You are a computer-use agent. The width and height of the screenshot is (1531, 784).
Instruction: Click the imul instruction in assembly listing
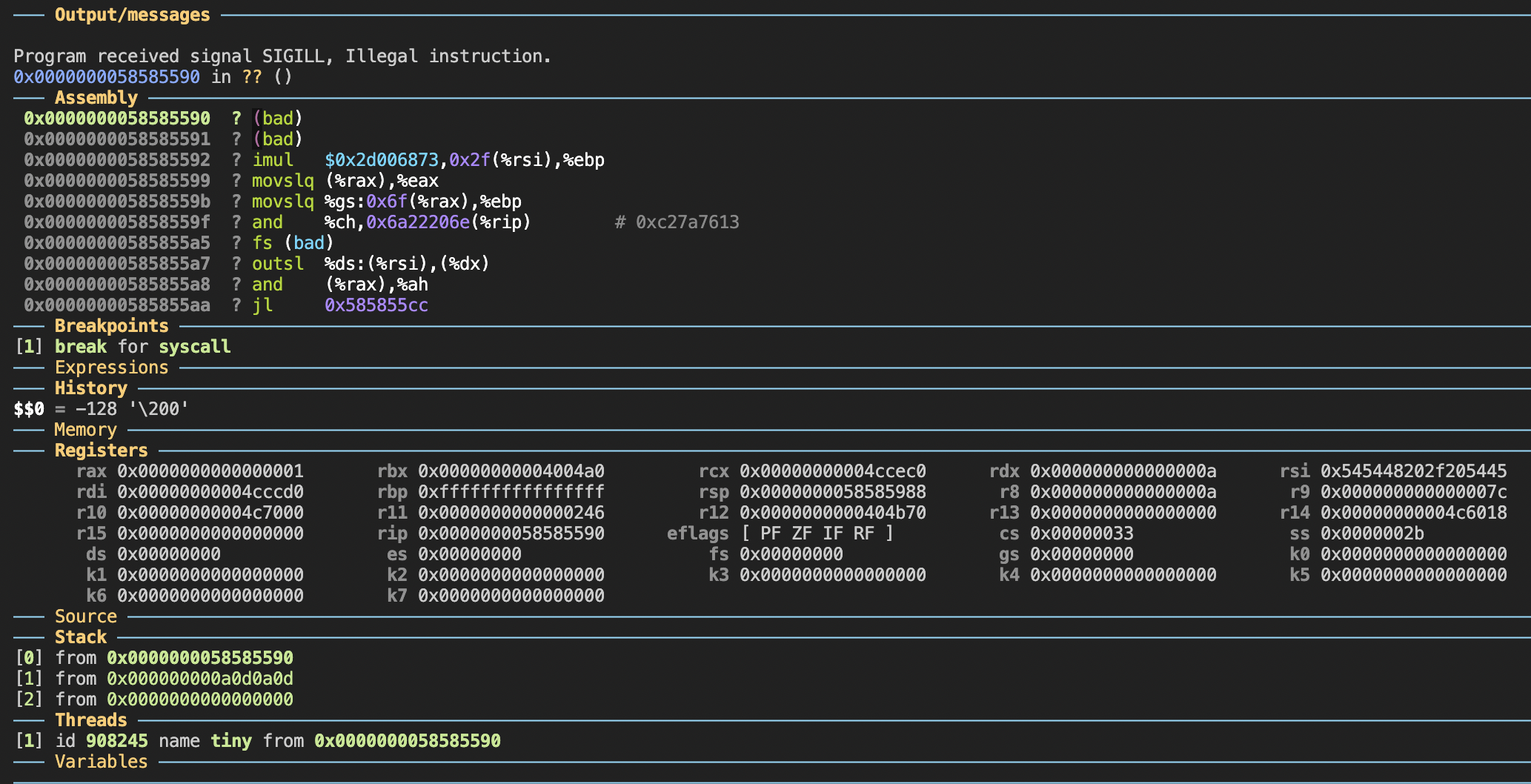pyautogui.click(x=273, y=160)
